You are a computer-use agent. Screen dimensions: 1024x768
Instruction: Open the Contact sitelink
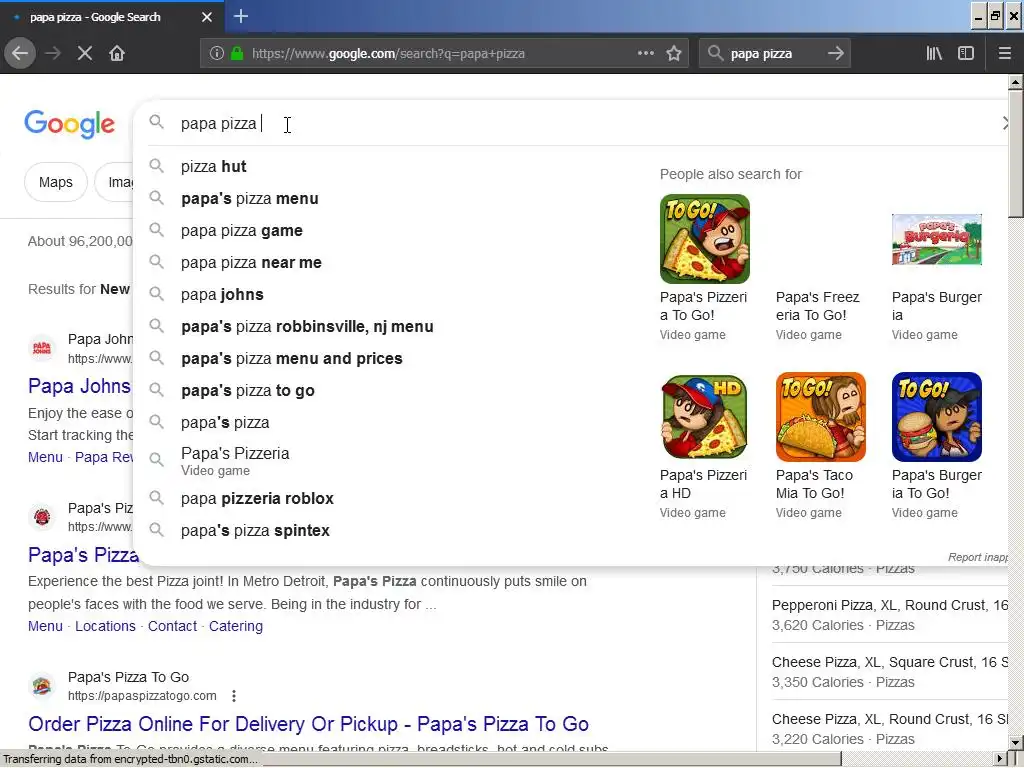click(x=172, y=626)
